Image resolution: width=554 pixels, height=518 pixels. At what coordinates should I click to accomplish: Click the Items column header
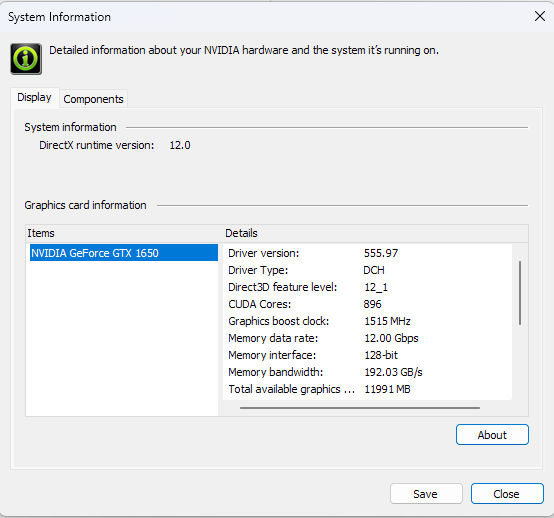click(x=124, y=233)
